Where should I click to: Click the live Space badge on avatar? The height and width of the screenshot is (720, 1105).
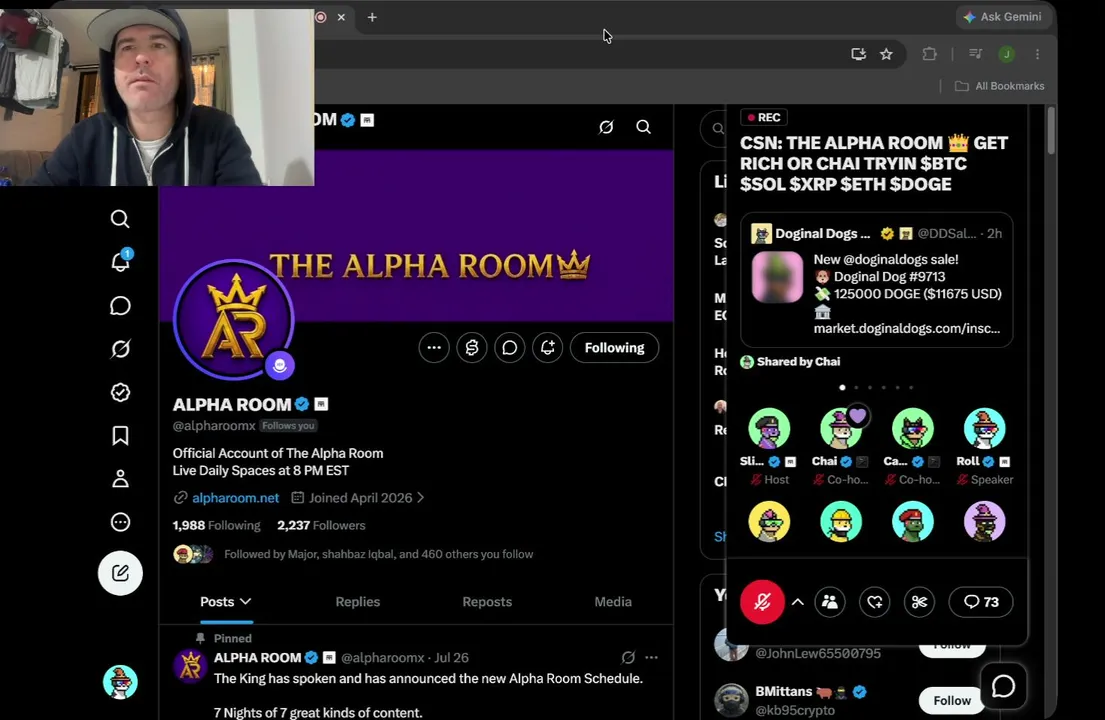pyautogui.click(x=280, y=366)
